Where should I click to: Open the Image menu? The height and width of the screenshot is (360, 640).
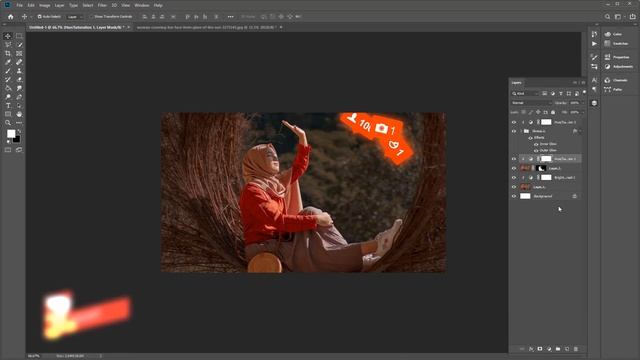[x=44, y=5]
